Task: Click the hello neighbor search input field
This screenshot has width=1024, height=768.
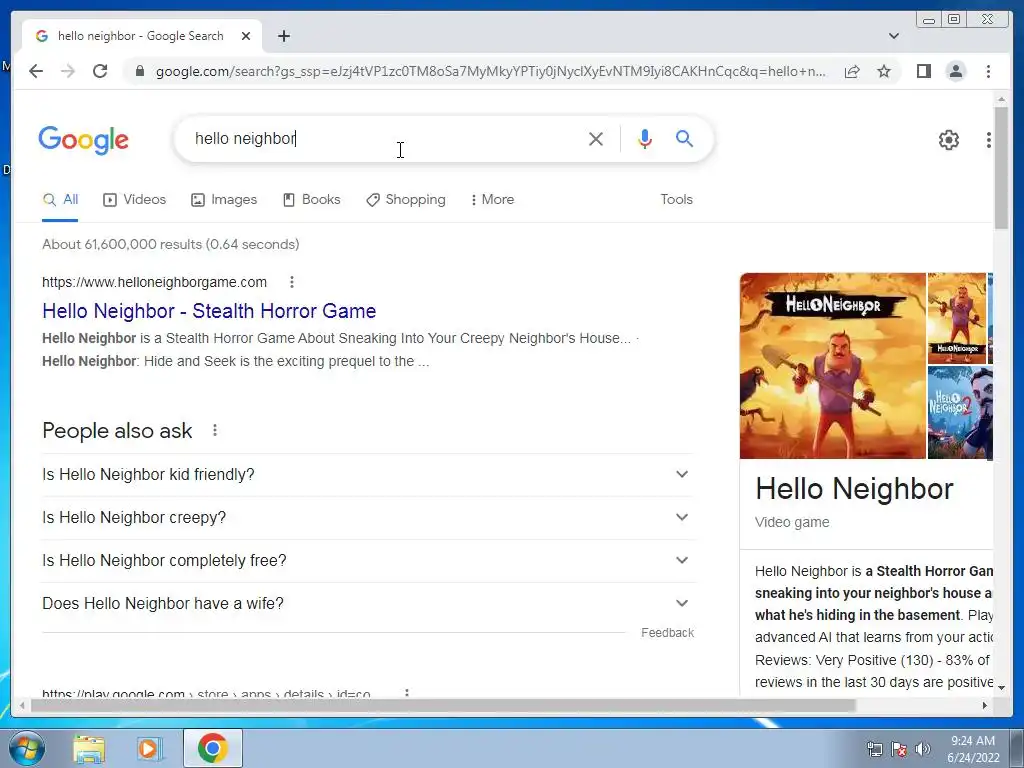Action: tap(385, 138)
